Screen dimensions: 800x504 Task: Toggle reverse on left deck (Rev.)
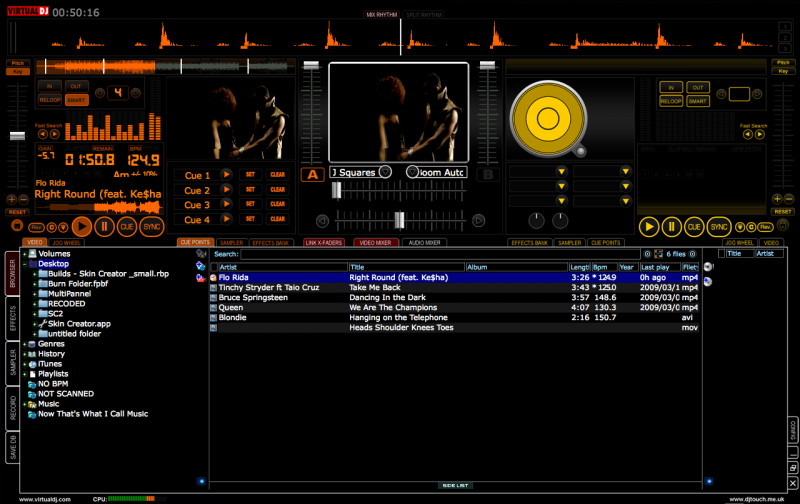pyautogui.click(x=36, y=227)
